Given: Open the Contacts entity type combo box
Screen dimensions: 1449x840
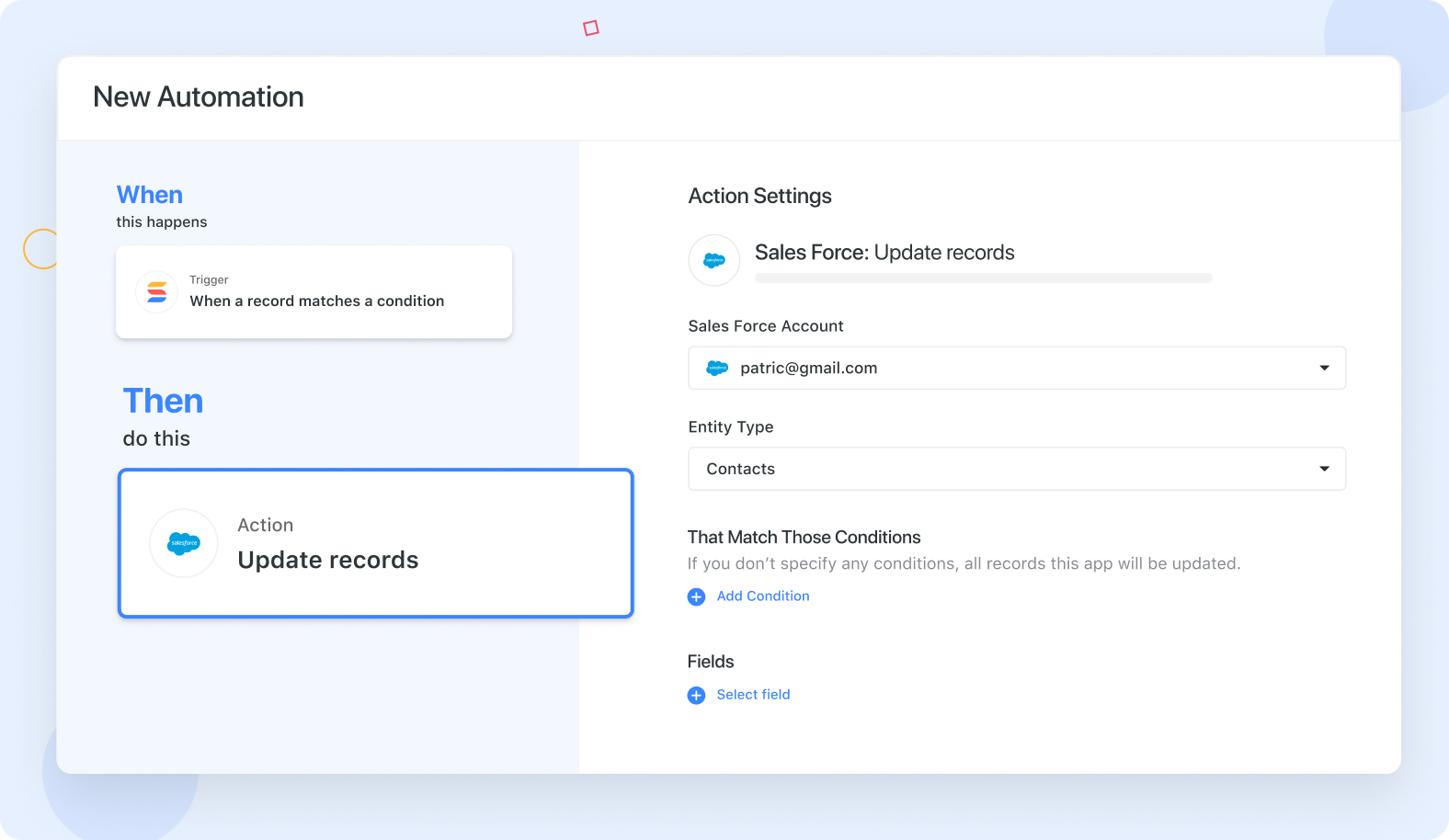Looking at the screenshot, I should [1017, 469].
